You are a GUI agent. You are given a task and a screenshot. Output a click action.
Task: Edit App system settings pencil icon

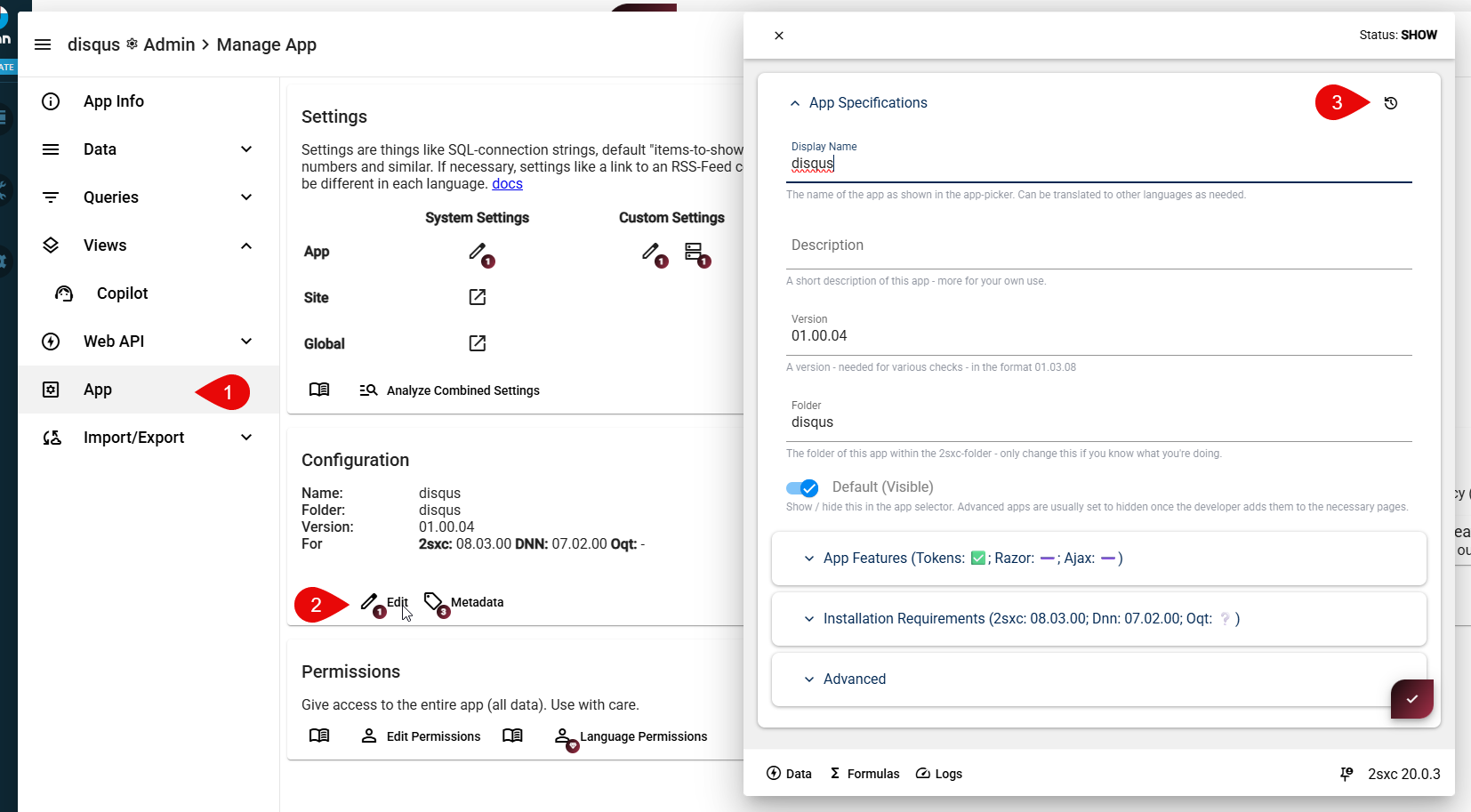pyautogui.click(x=478, y=252)
